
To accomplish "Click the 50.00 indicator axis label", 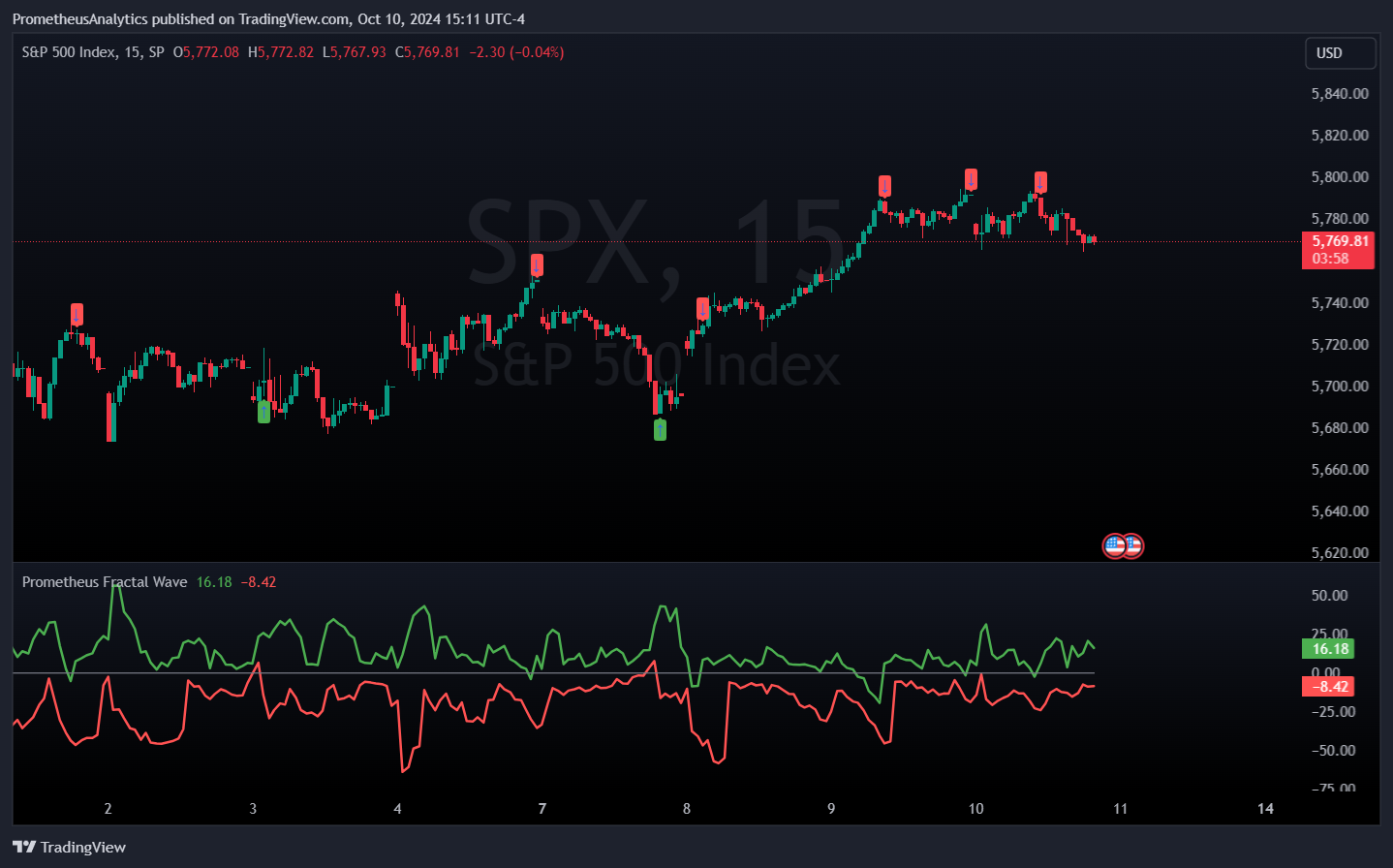I will pos(1329,596).
